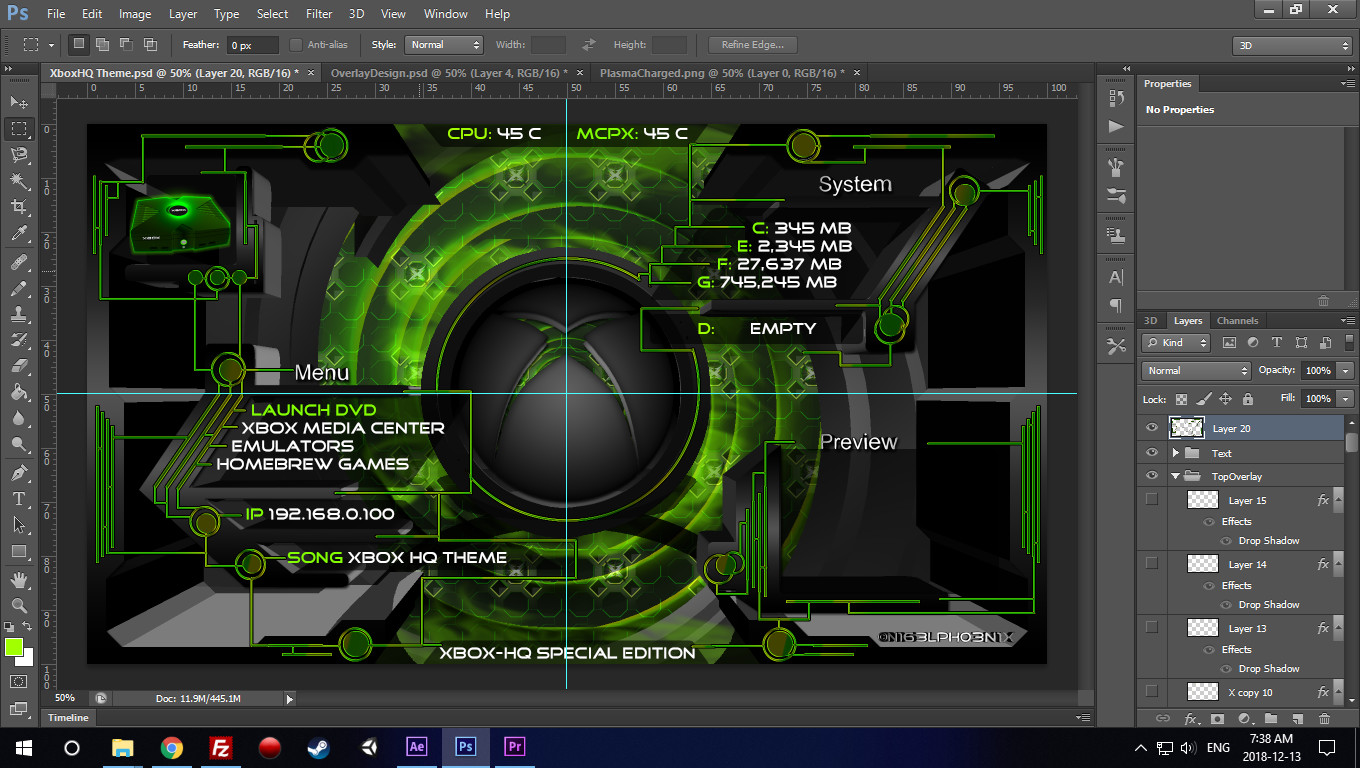1360x768 pixels.
Task: Select the Crop tool
Action: coord(19,207)
